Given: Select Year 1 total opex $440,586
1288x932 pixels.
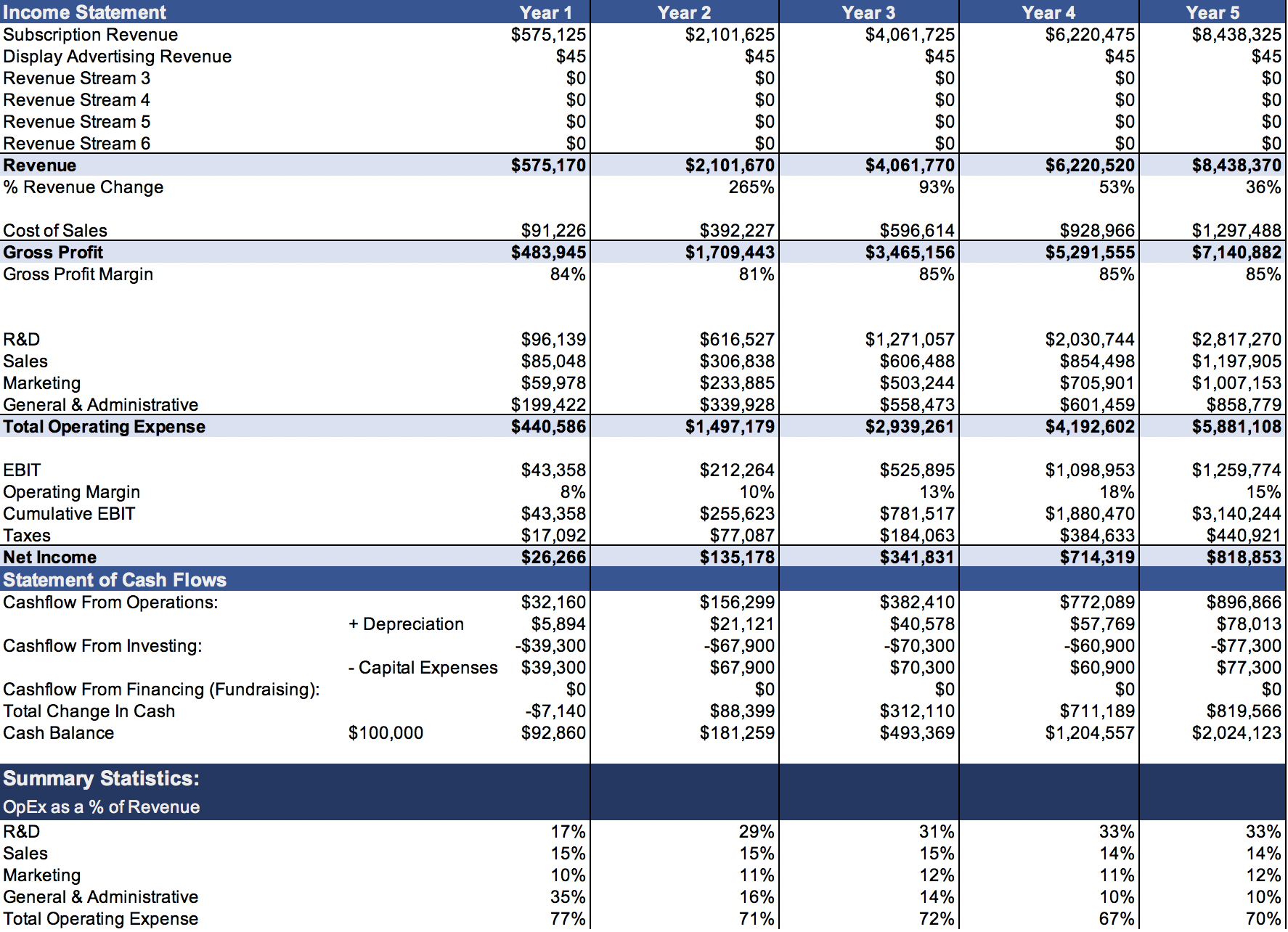Looking at the screenshot, I should tap(548, 427).
